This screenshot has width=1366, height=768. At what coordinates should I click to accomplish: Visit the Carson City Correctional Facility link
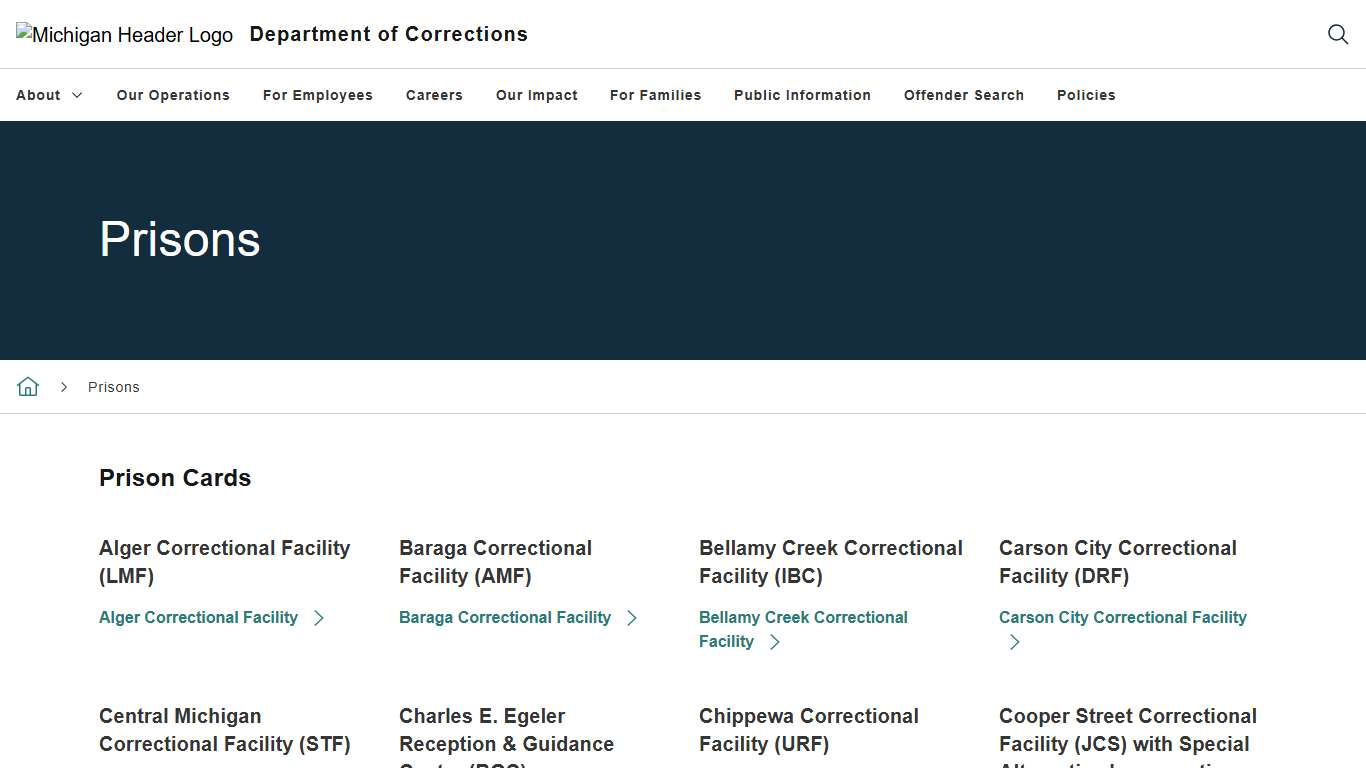pyautogui.click(x=1122, y=618)
